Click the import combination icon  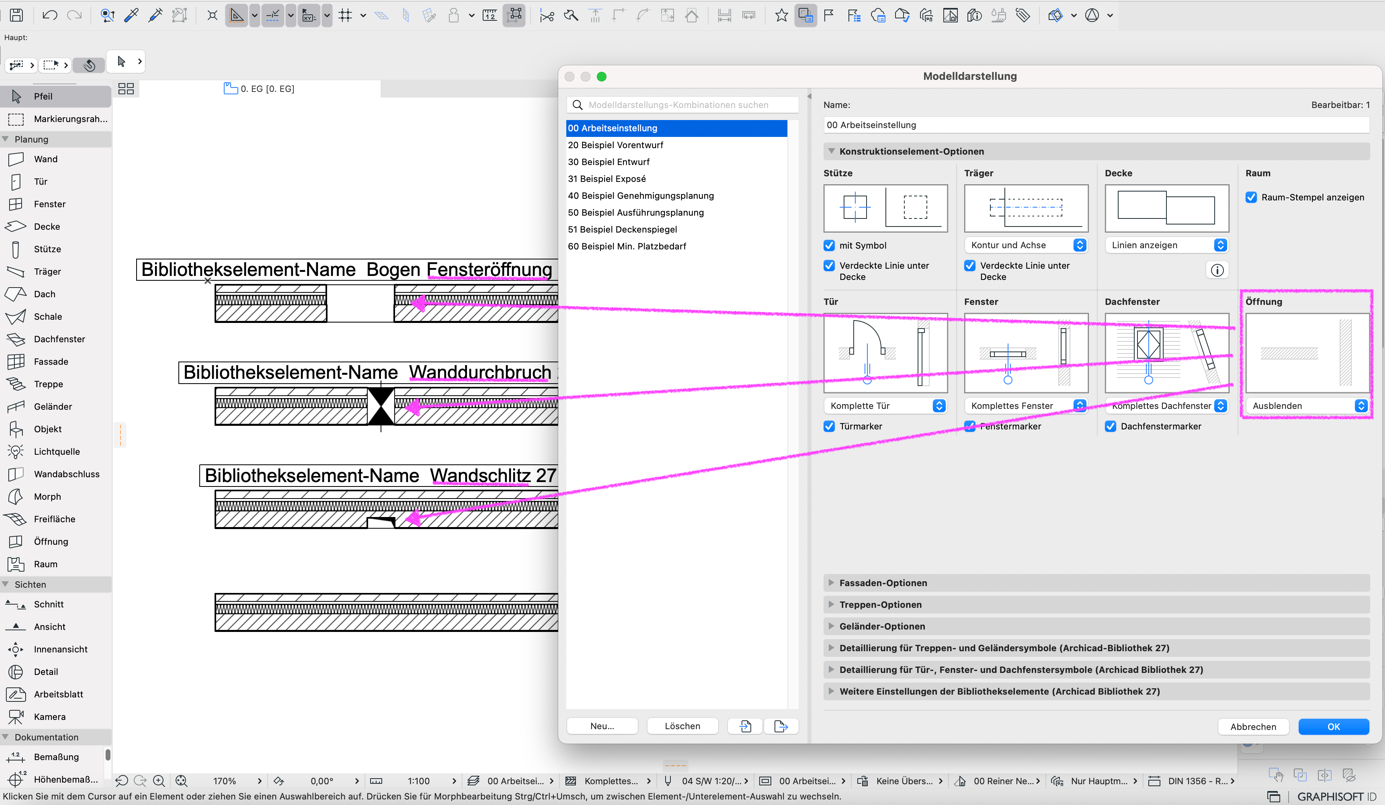745,726
